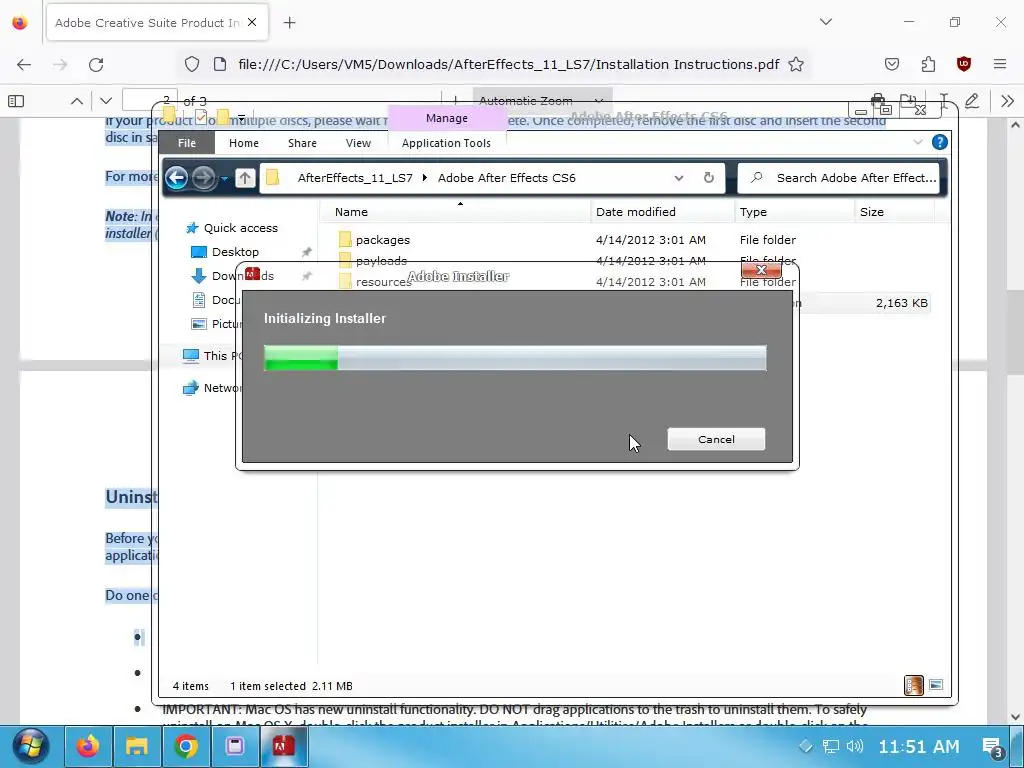1024x768 pixels.
Task: Open the address bar history dropdown
Action: 679,178
